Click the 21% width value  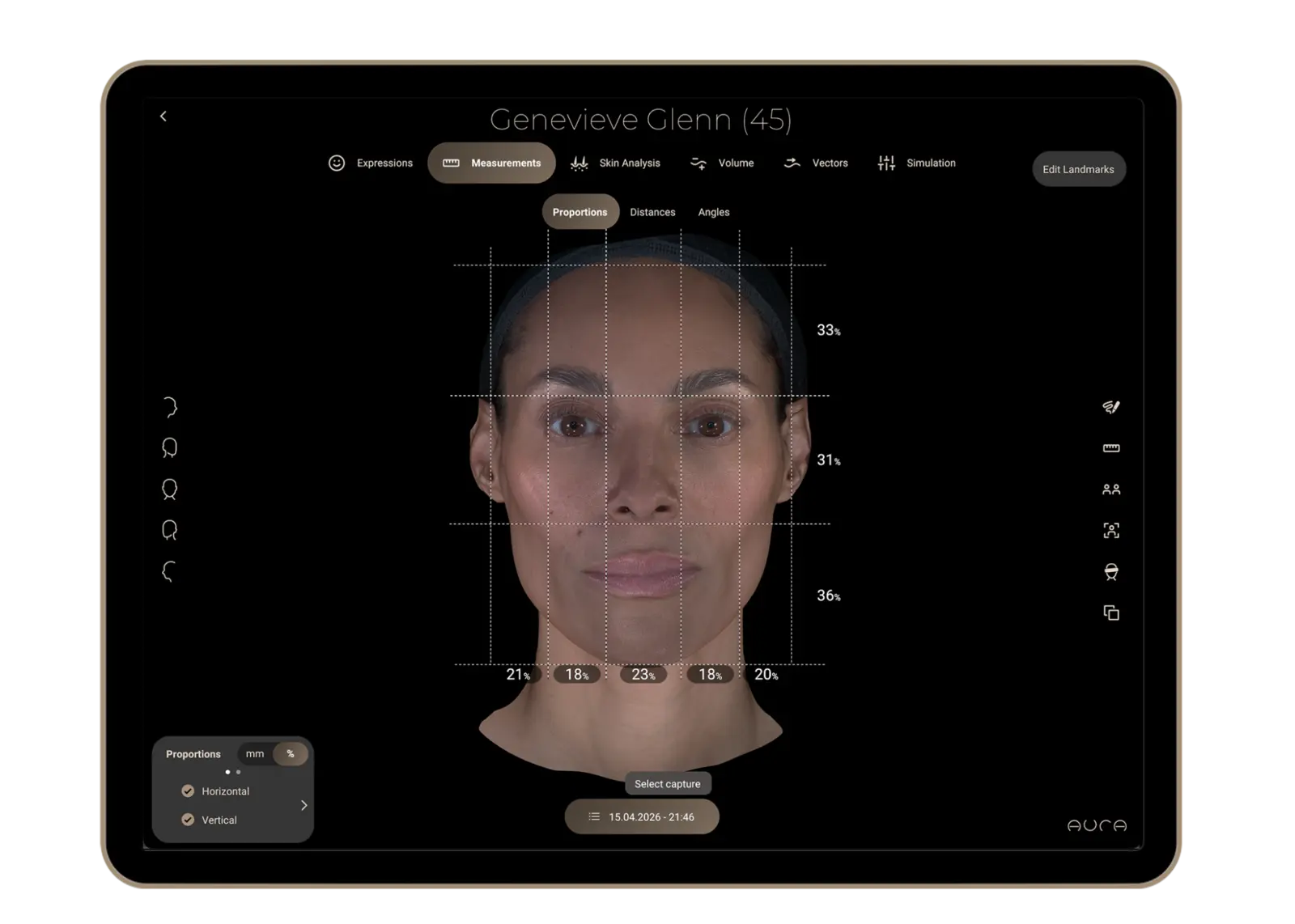point(518,674)
